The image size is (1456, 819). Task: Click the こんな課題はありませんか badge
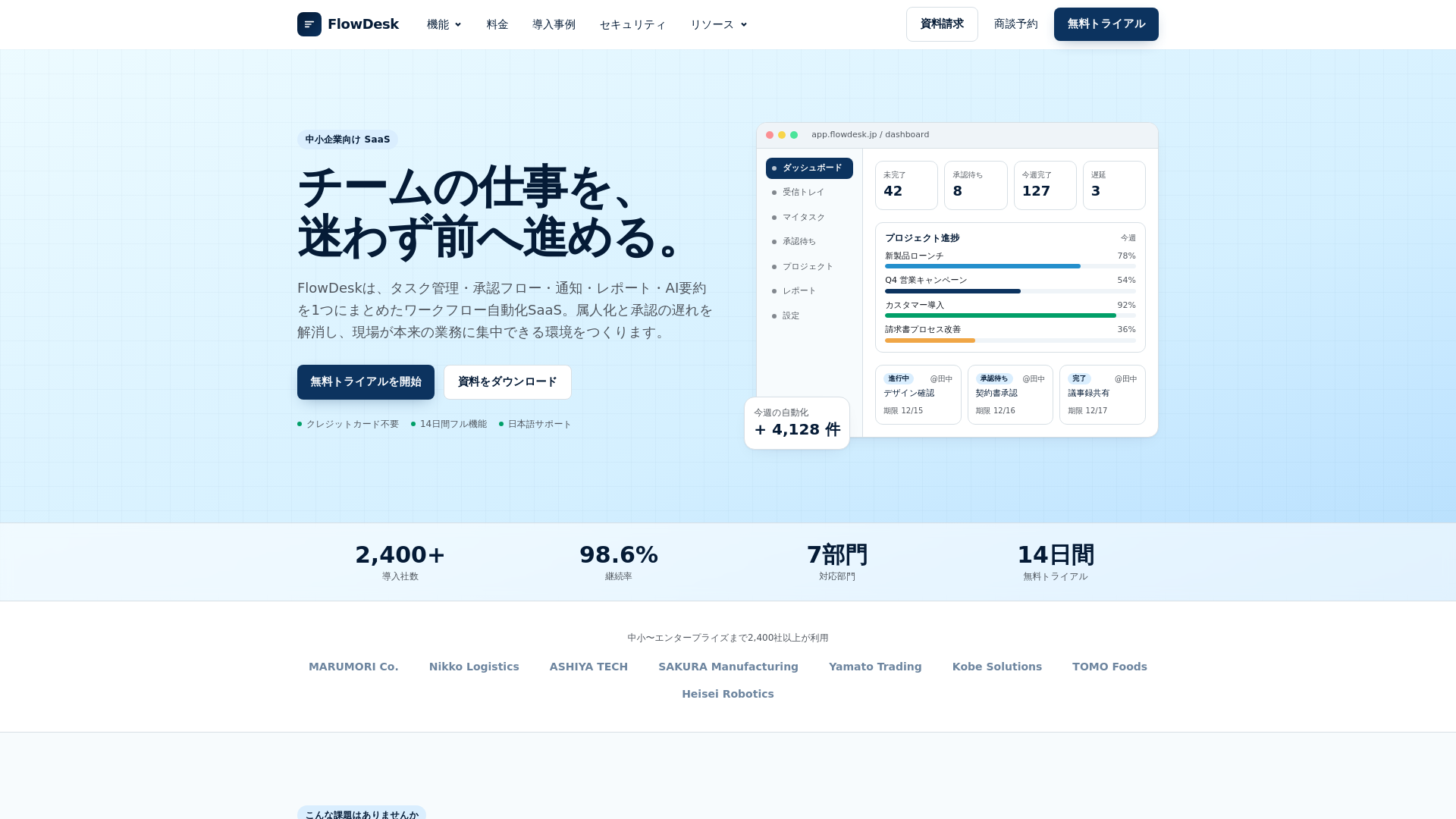362,814
